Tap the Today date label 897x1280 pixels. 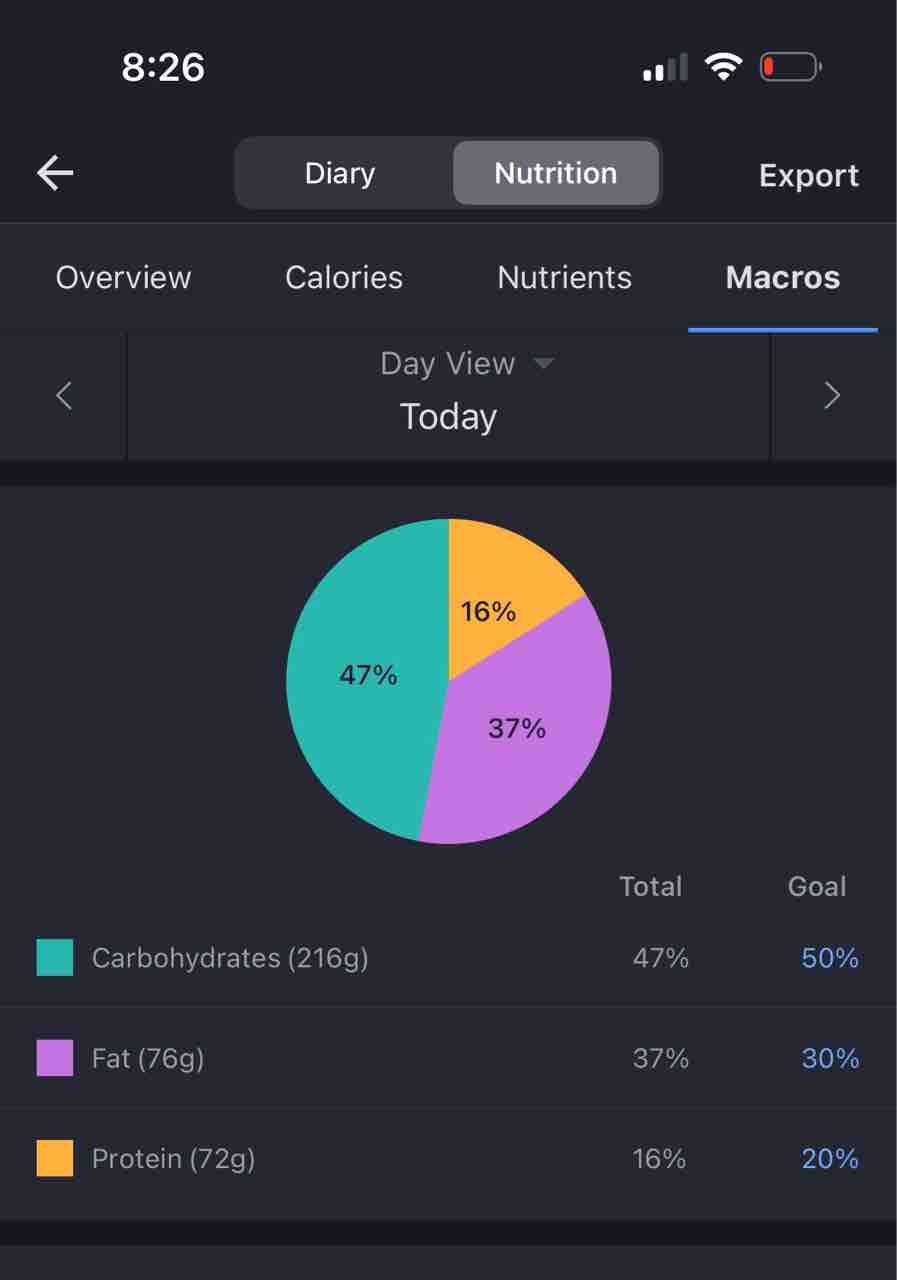click(x=448, y=416)
